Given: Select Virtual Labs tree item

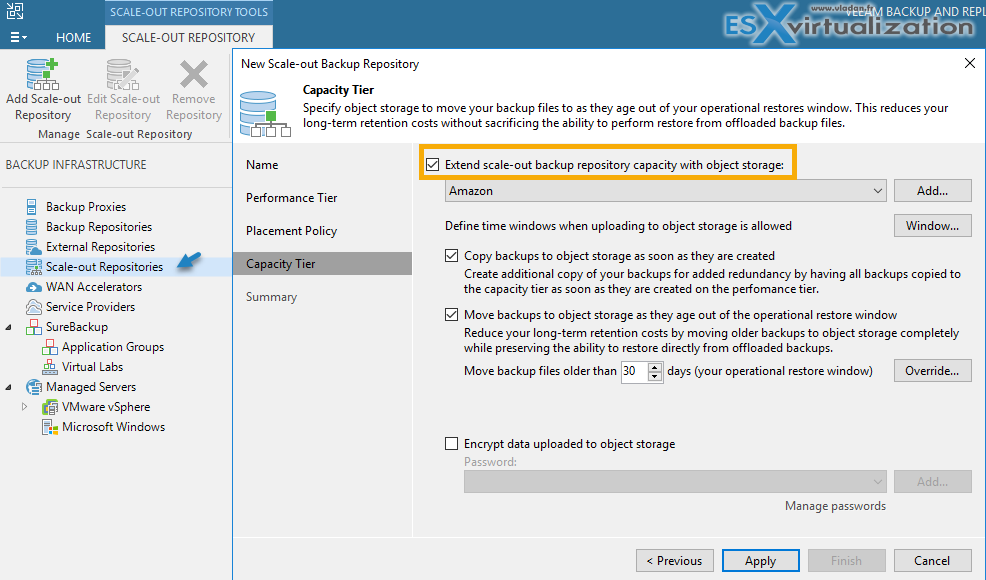Looking at the screenshot, I should [x=92, y=367].
